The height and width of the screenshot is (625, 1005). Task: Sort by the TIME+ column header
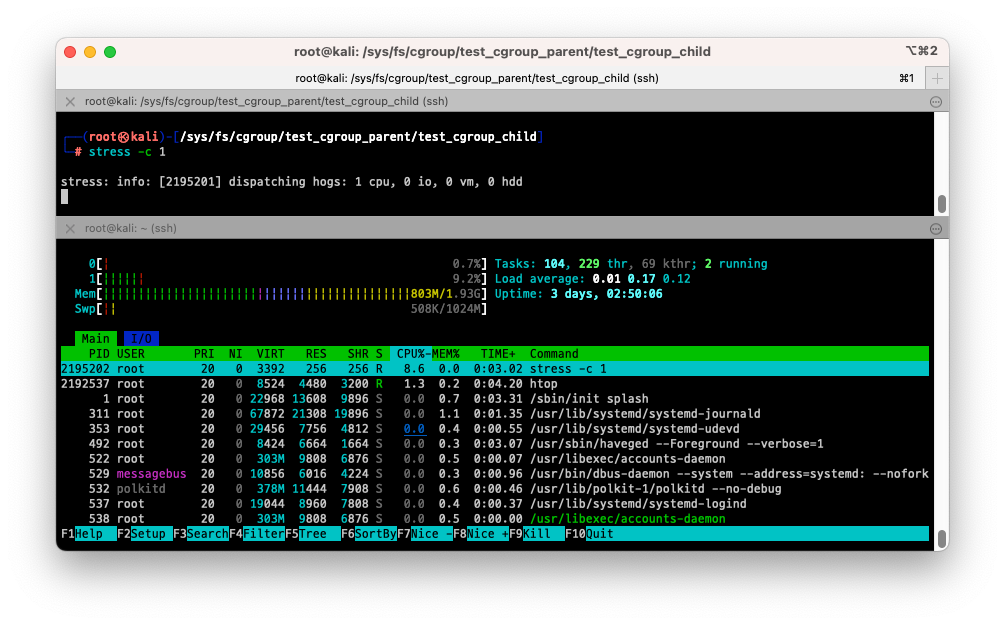pos(498,354)
